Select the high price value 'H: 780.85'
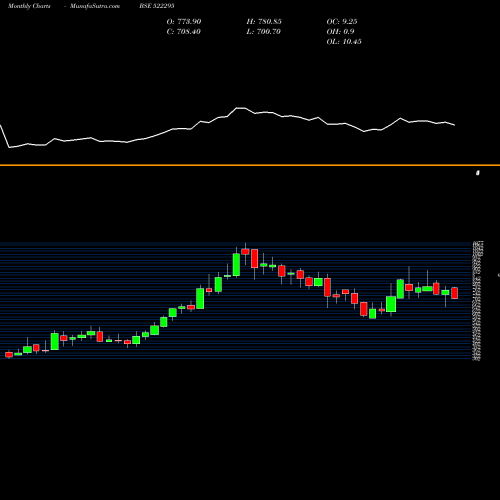Screen dimensions: 500x500 point(264,21)
